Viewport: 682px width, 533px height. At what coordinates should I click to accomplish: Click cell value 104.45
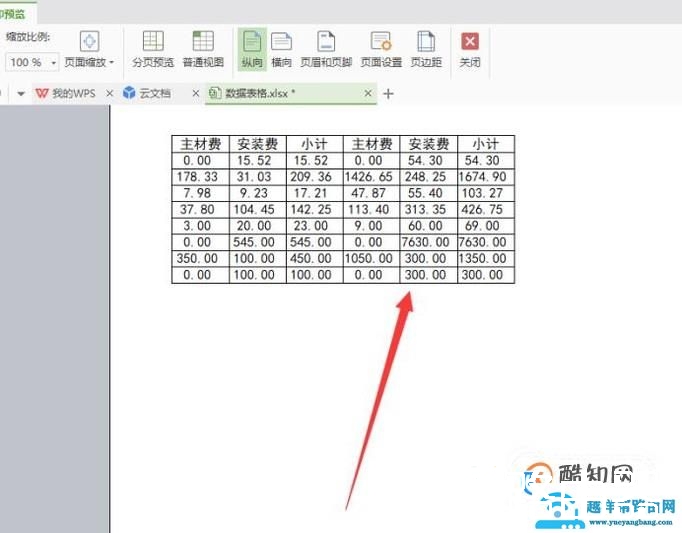[254, 210]
